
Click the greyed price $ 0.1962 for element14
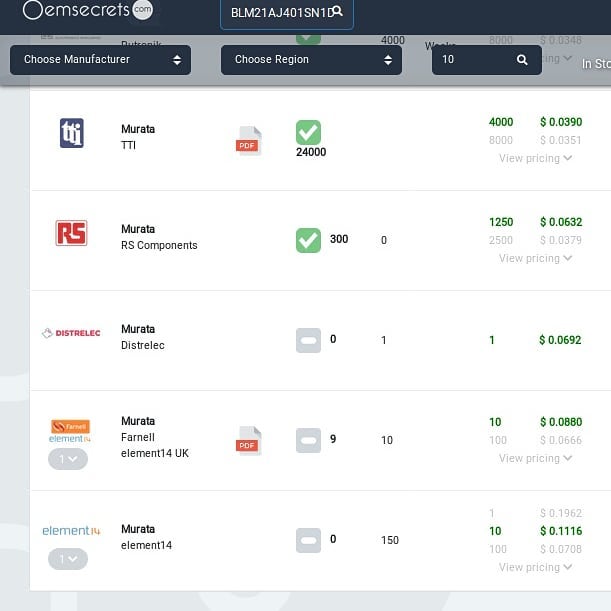561,513
